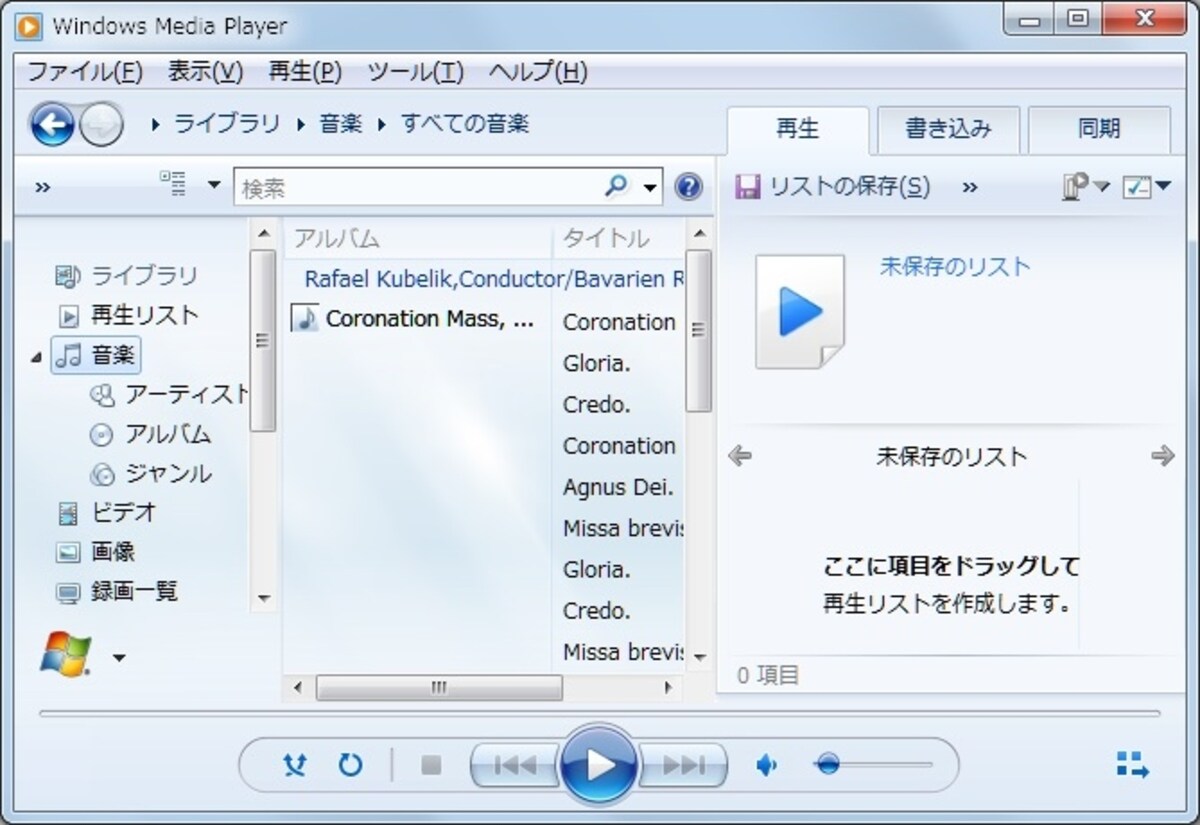Open the search options dropdown arrow
The height and width of the screenshot is (825, 1200).
[x=651, y=187]
